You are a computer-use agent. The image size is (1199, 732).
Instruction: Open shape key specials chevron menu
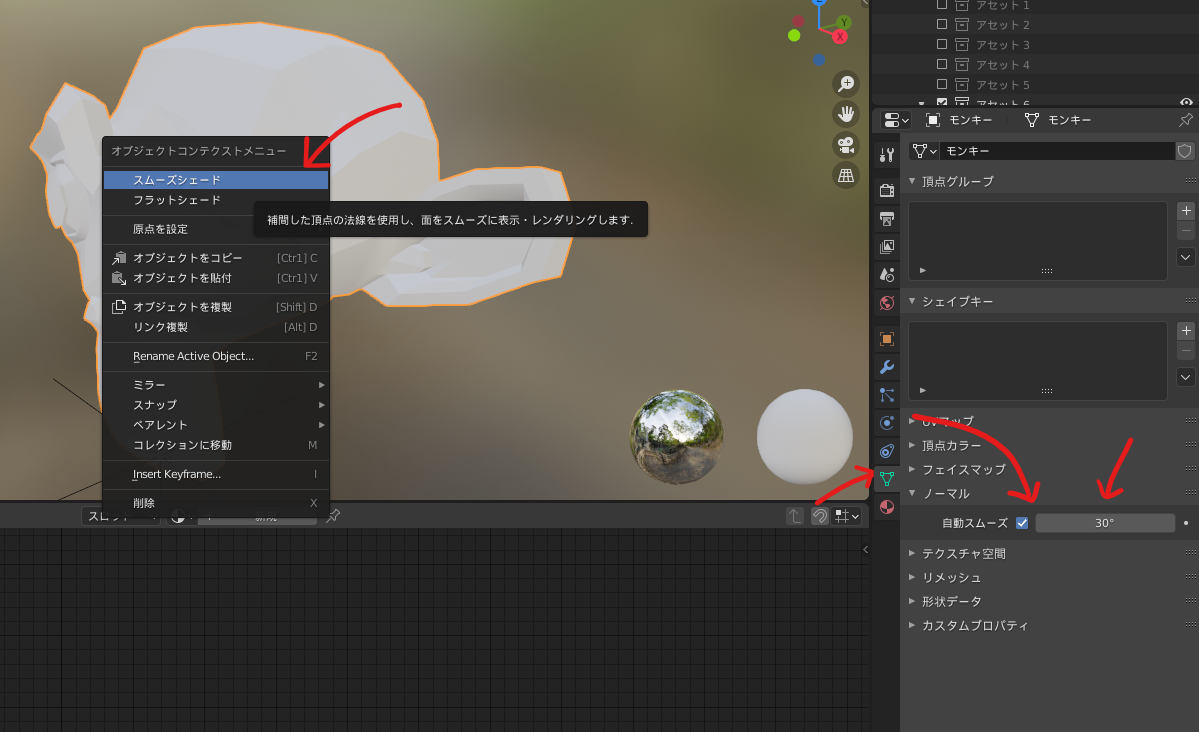[x=1185, y=376]
